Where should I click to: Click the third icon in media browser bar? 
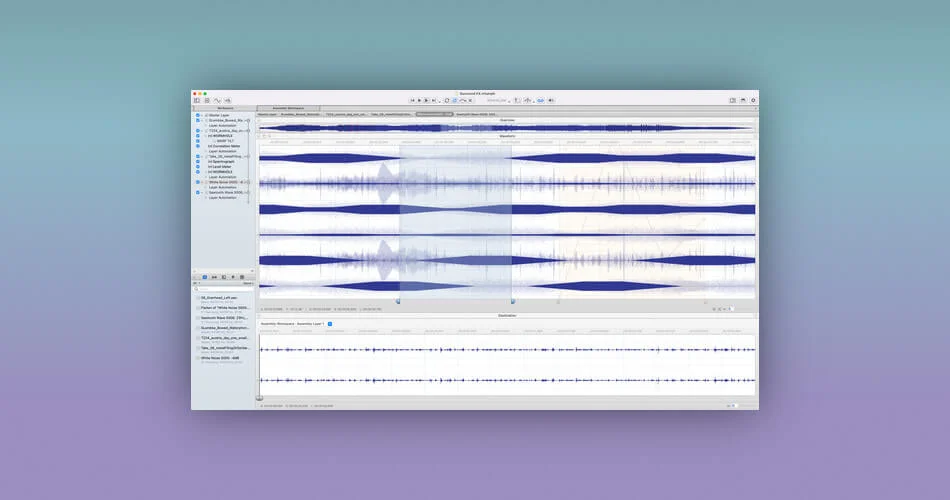coord(224,277)
